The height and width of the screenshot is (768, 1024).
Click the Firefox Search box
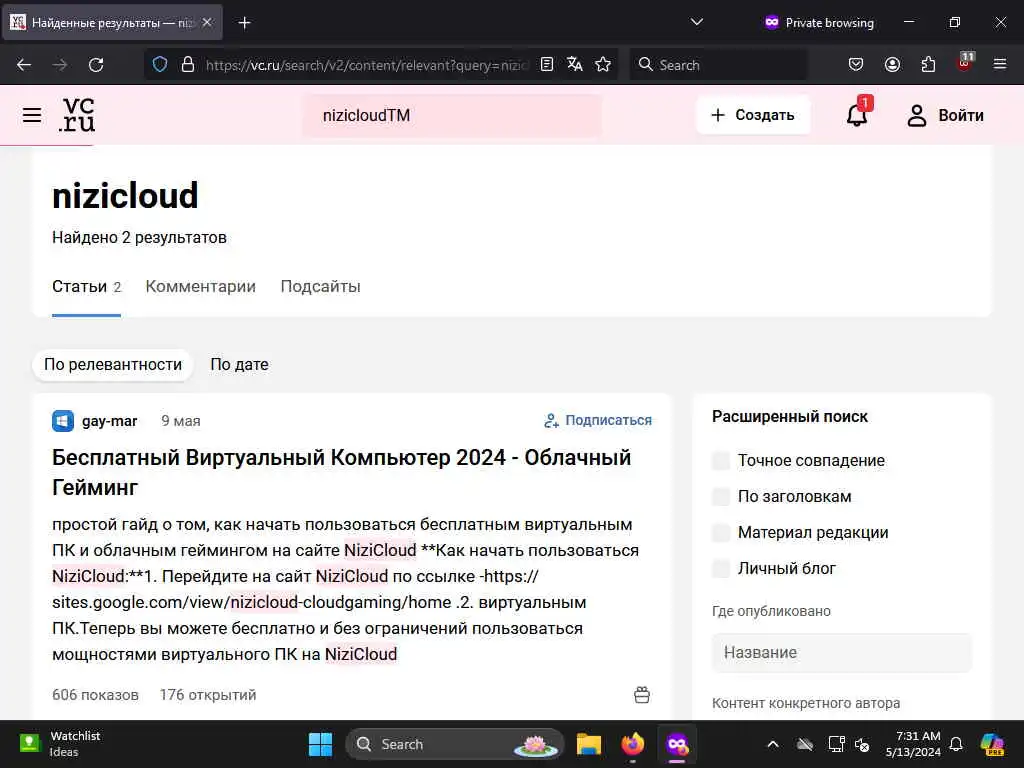(718, 65)
